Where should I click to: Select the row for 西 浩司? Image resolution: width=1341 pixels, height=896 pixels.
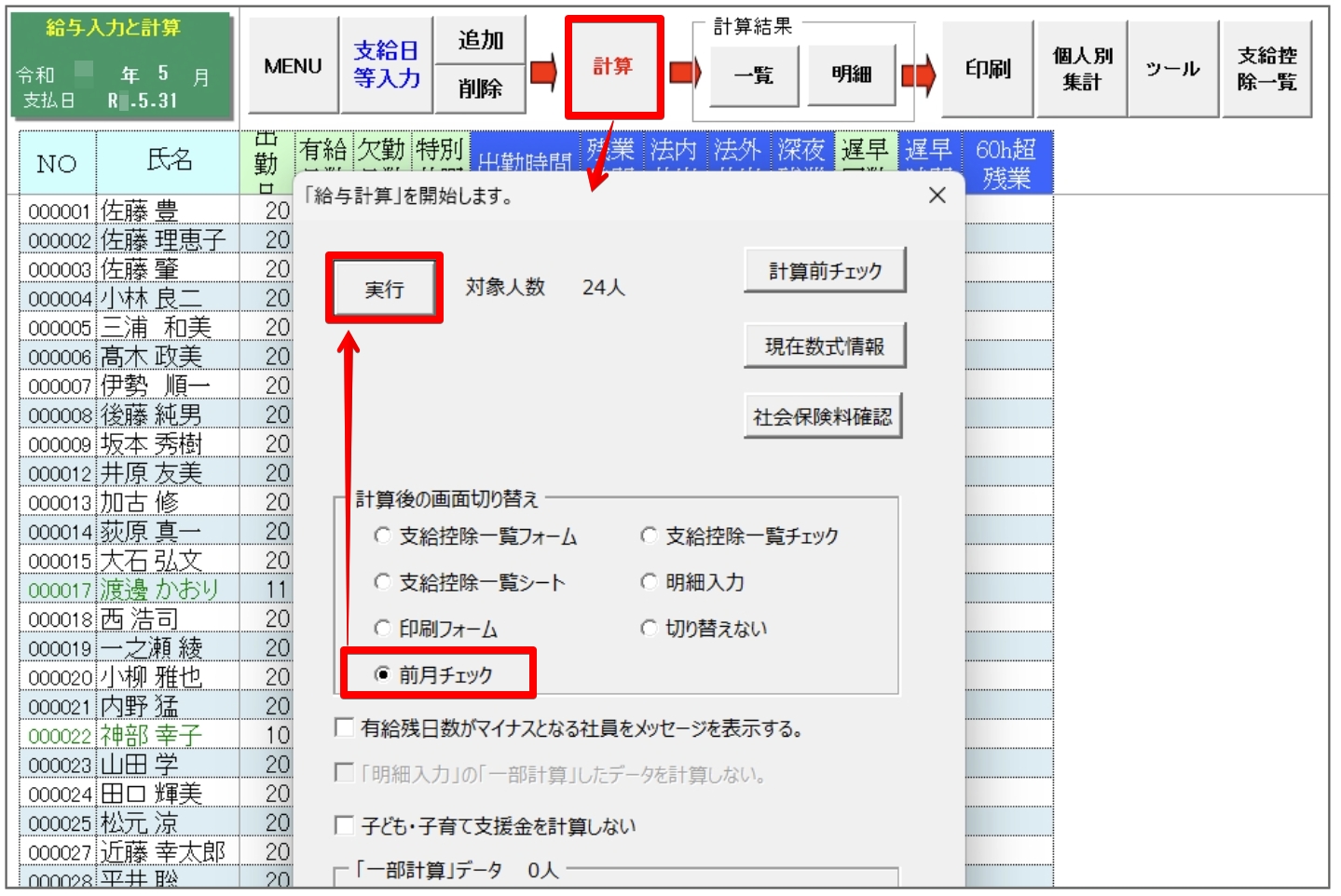(x=156, y=618)
